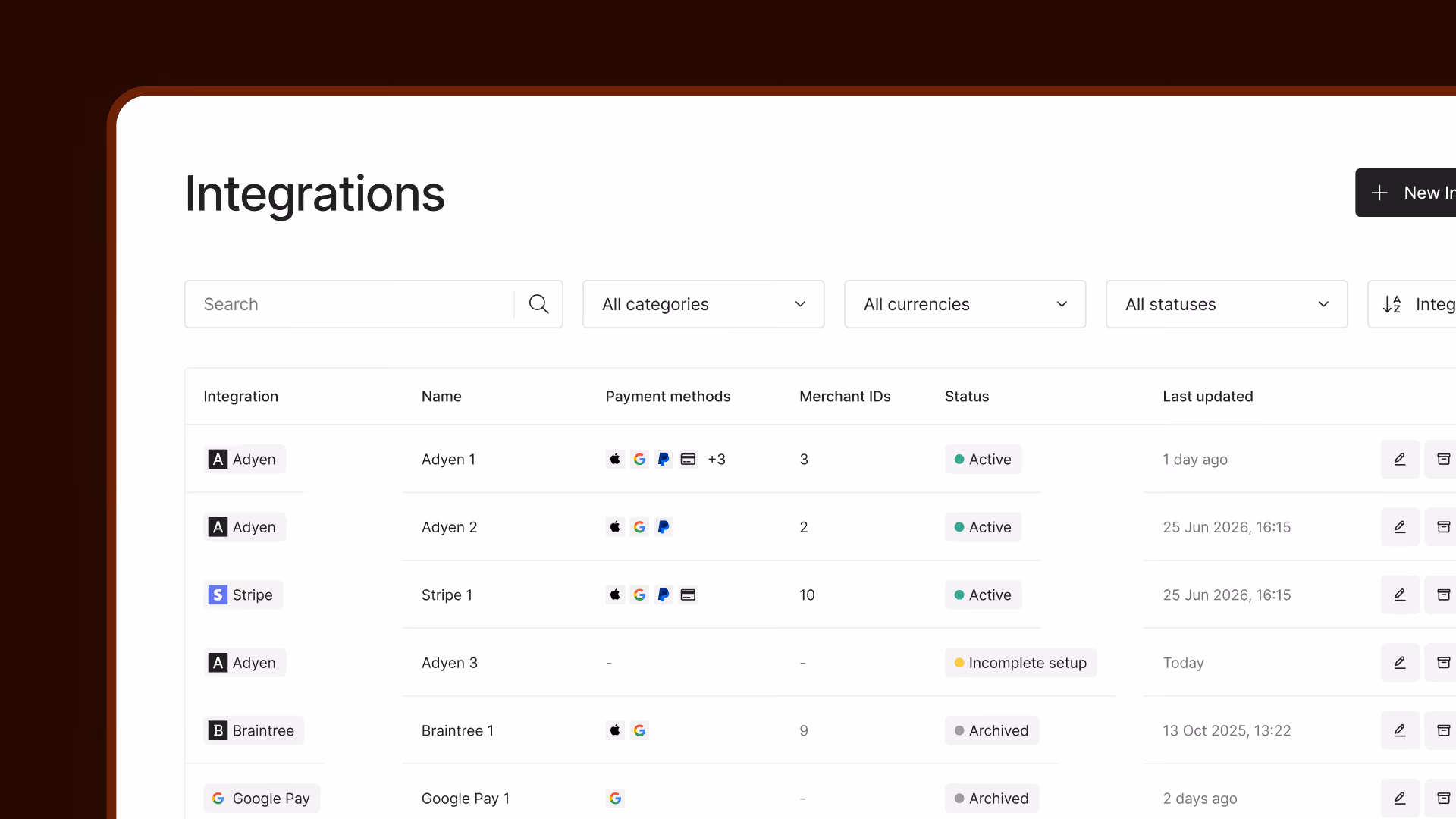Click the PayPal icon in Adyen 2 row
The height and width of the screenshot is (819, 1456).
(664, 527)
